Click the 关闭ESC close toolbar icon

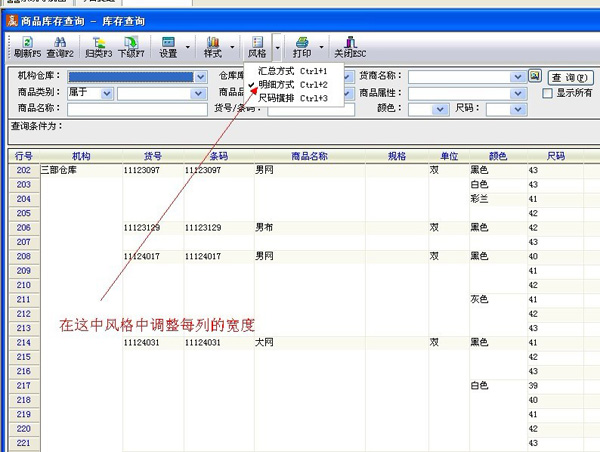point(349,46)
